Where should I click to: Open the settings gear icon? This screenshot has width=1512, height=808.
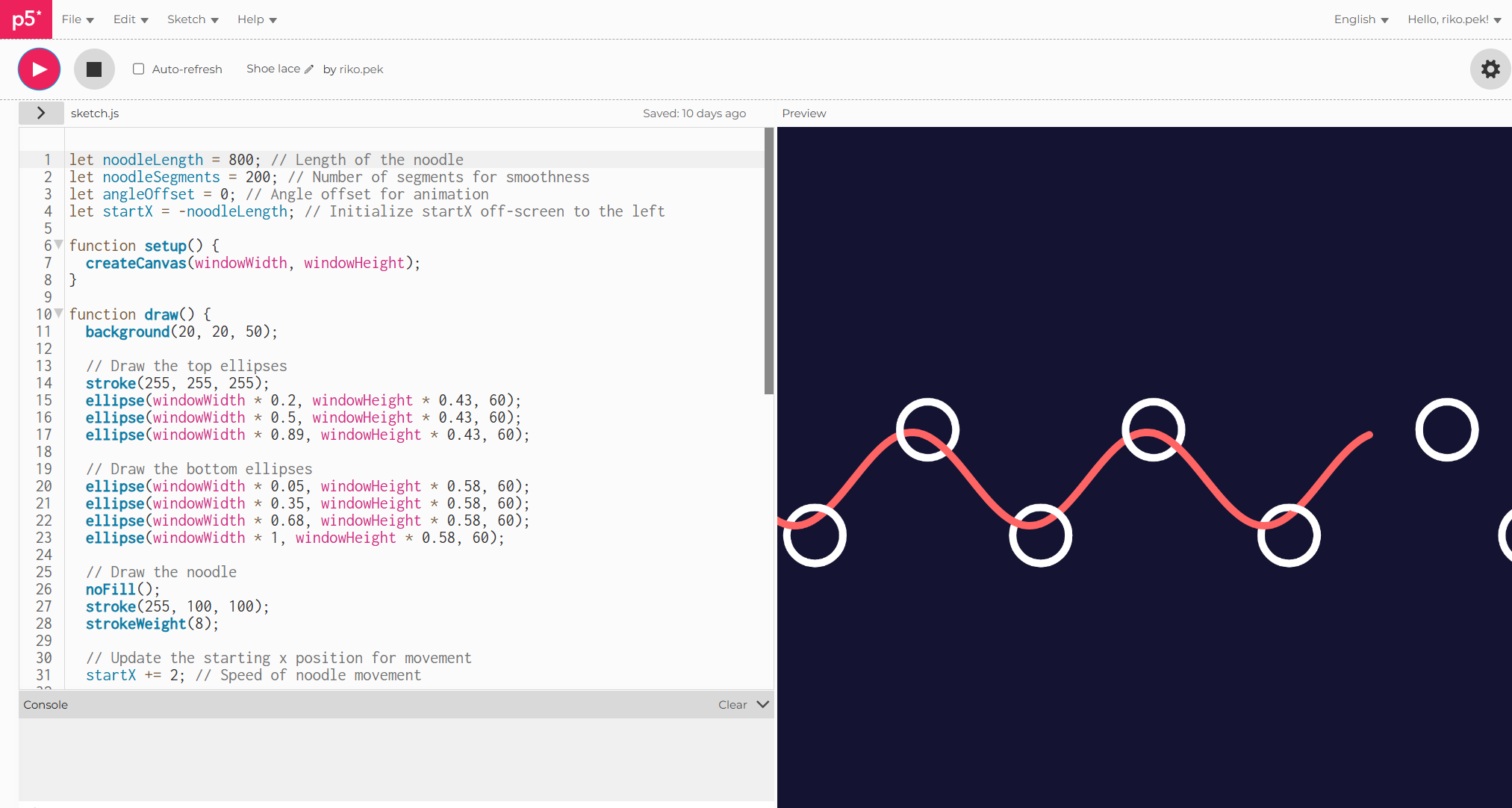[1490, 69]
